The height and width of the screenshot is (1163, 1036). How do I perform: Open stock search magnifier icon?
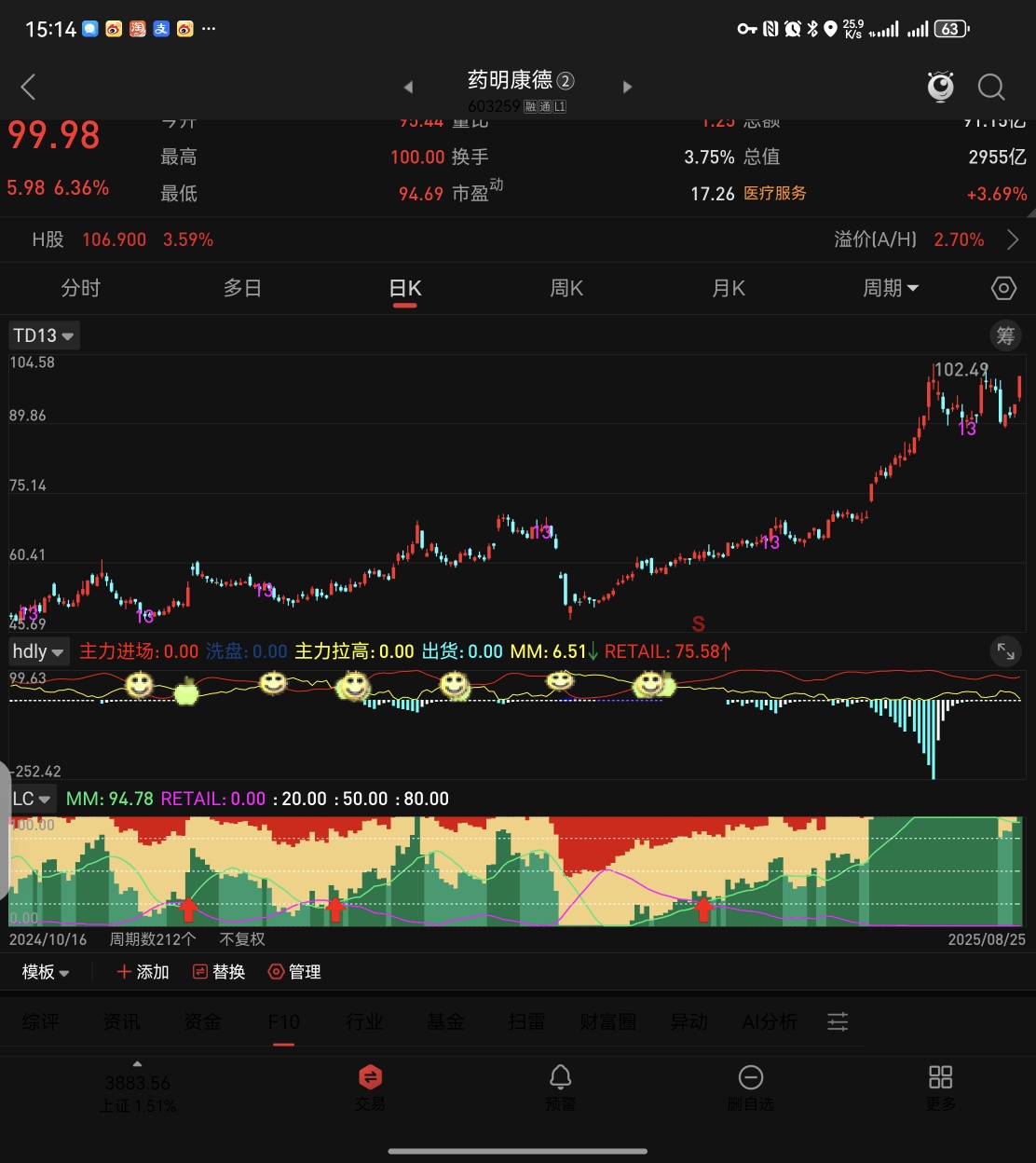click(x=991, y=88)
